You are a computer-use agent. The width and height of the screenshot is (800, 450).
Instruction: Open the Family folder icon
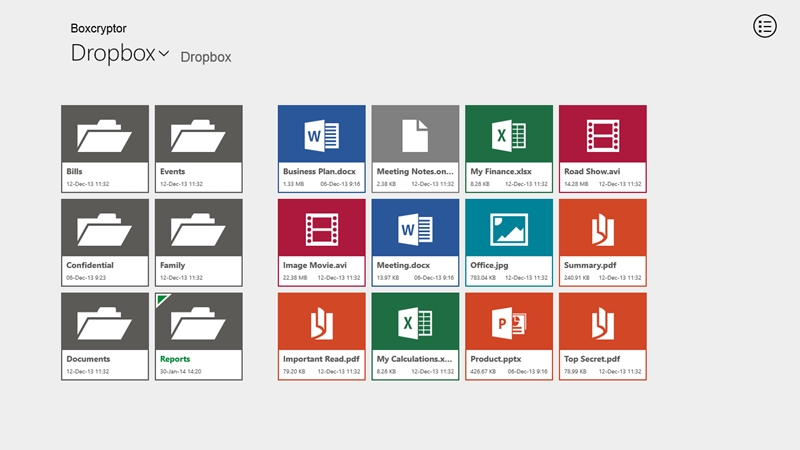pyautogui.click(x=198, y=230)
